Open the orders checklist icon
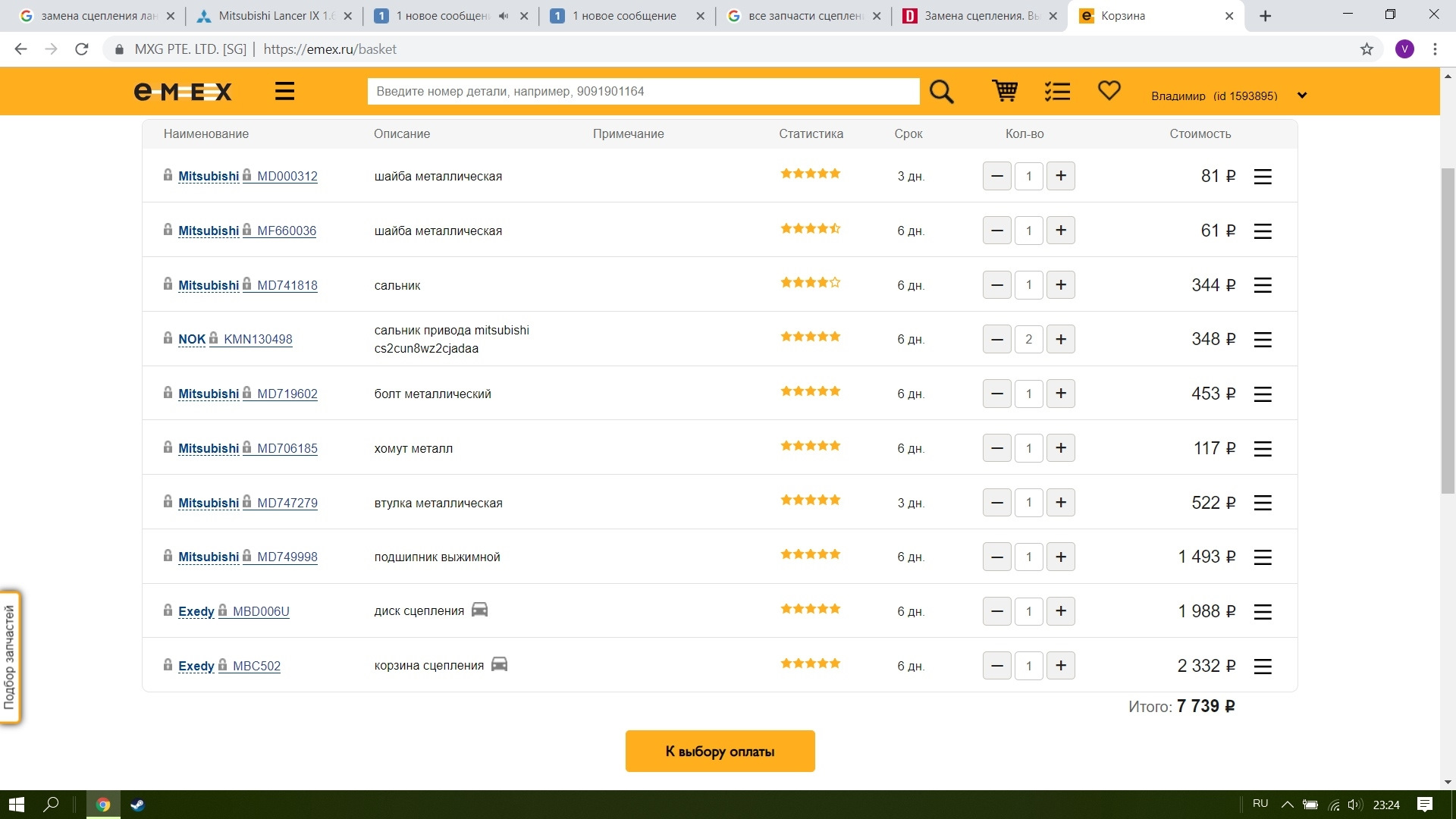 pyautogui.click(x=1057, y=92)
